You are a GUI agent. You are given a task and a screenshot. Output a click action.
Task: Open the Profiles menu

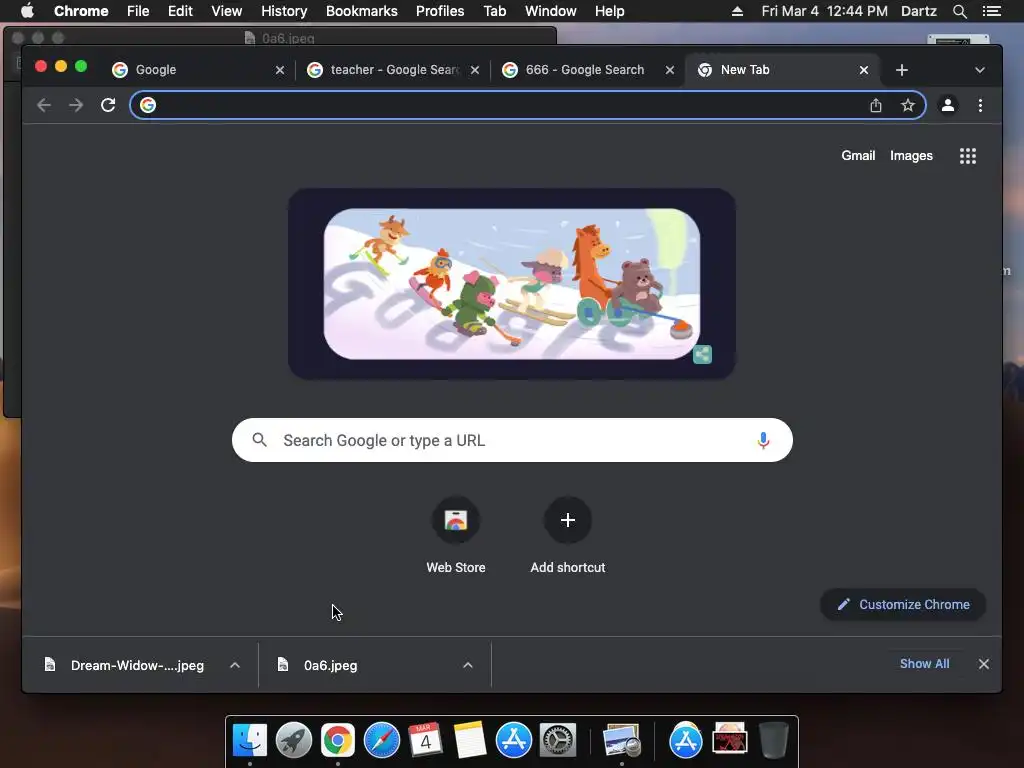440,11
